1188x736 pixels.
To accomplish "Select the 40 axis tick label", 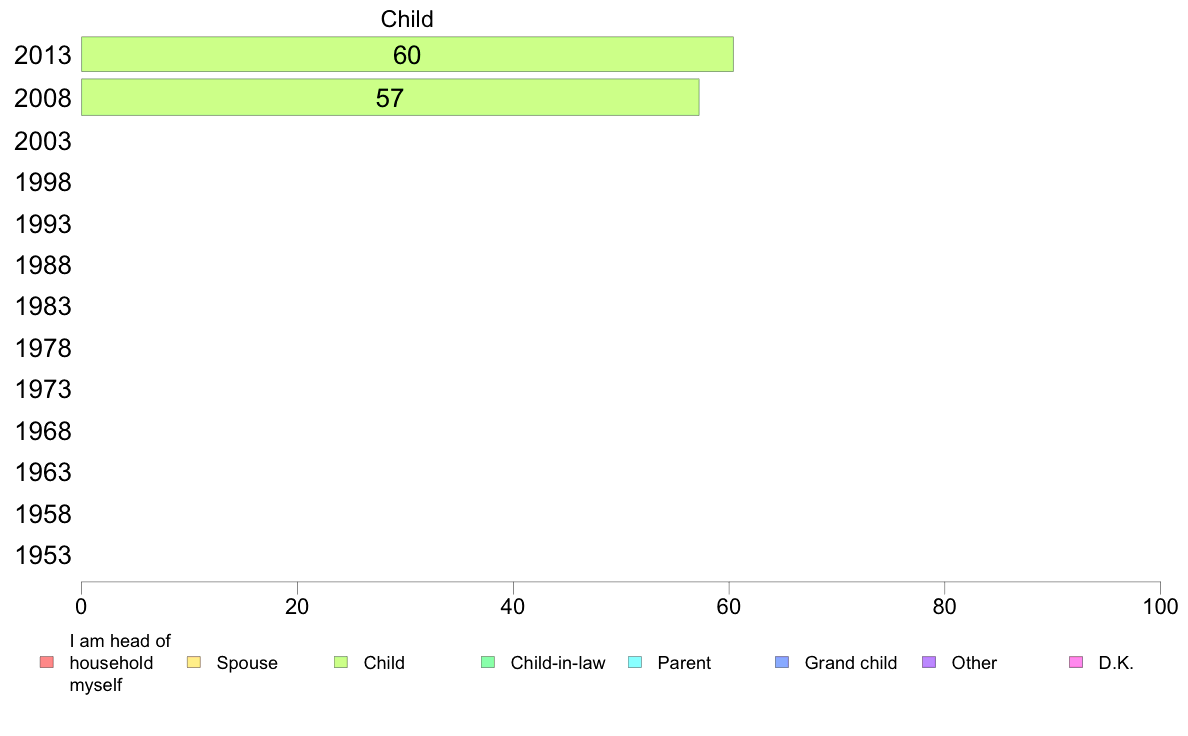I will 513,607.
